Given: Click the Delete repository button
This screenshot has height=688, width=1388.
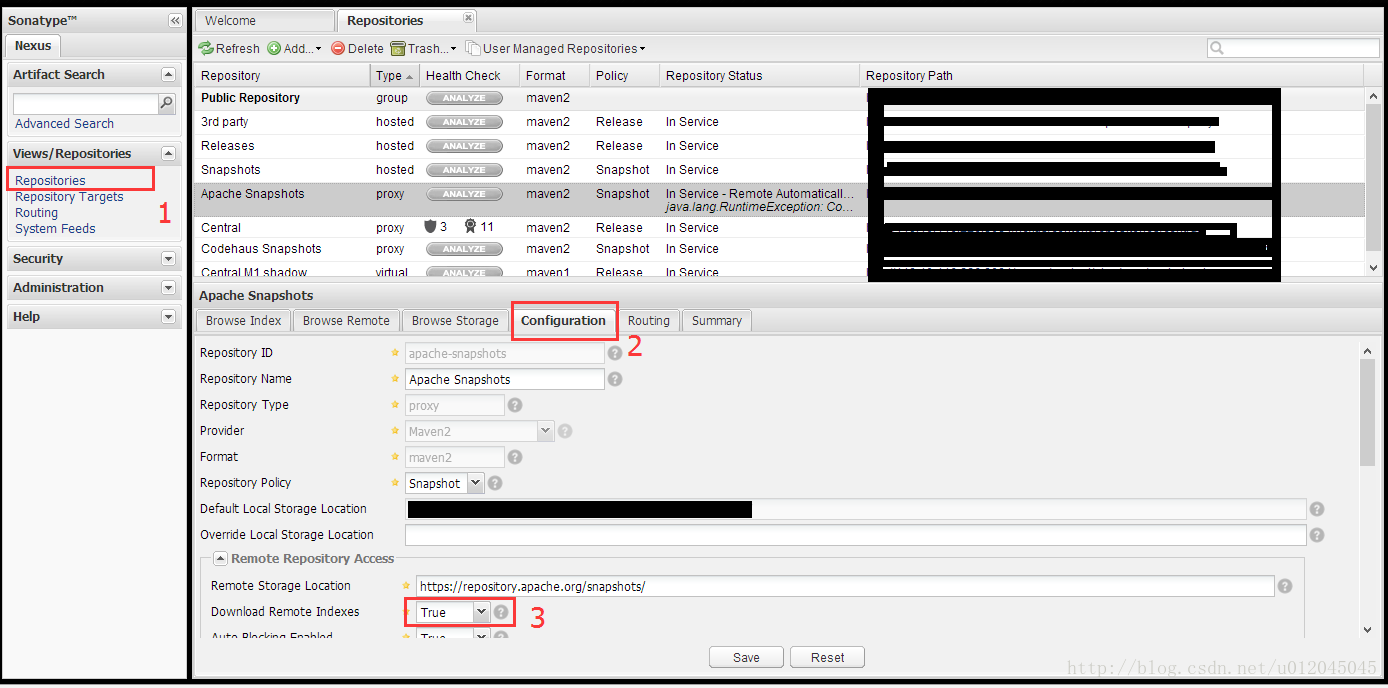Looking at the screenshot, I should point(357,48).
